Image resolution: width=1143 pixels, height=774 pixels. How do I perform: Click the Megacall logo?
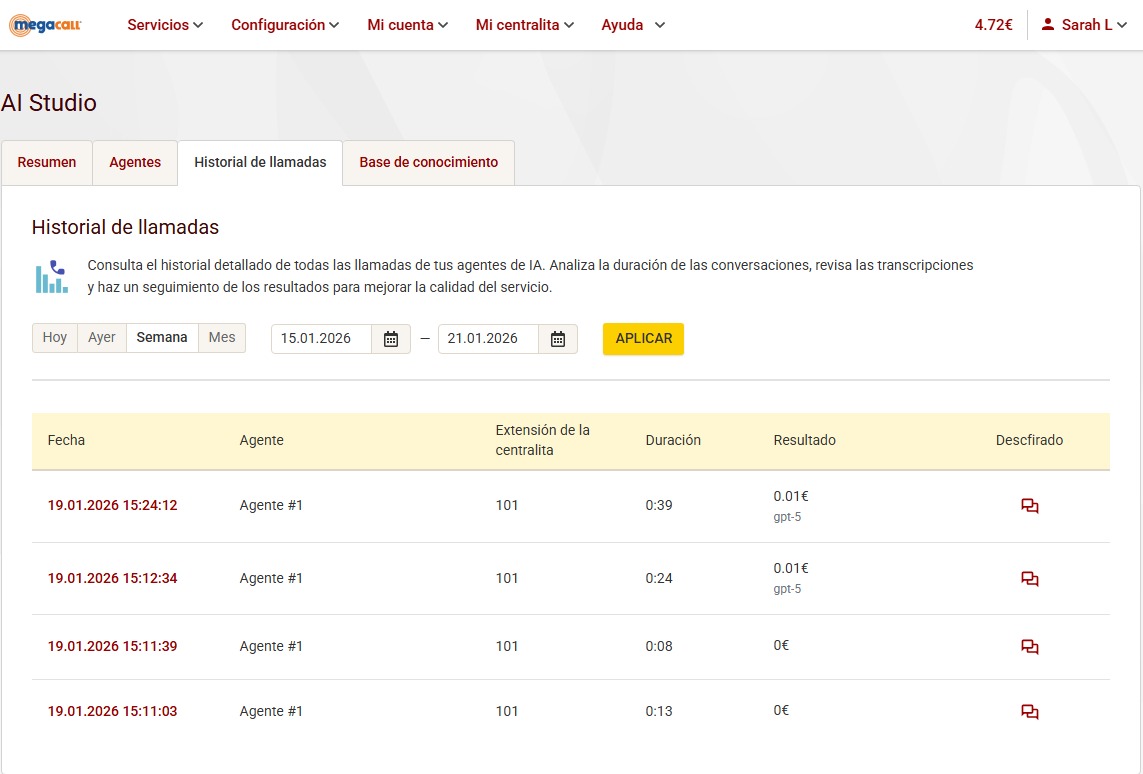pos(46,25)
